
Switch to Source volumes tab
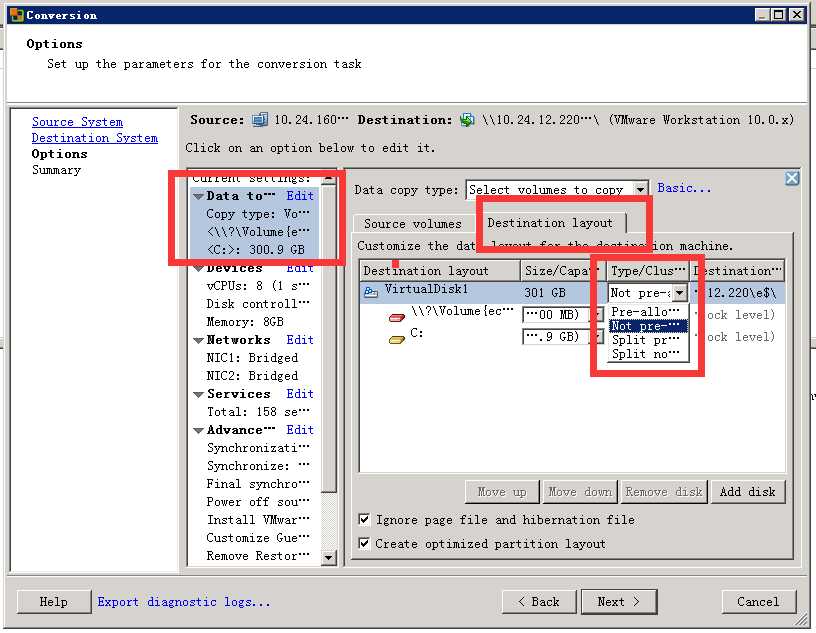(413, 224)
